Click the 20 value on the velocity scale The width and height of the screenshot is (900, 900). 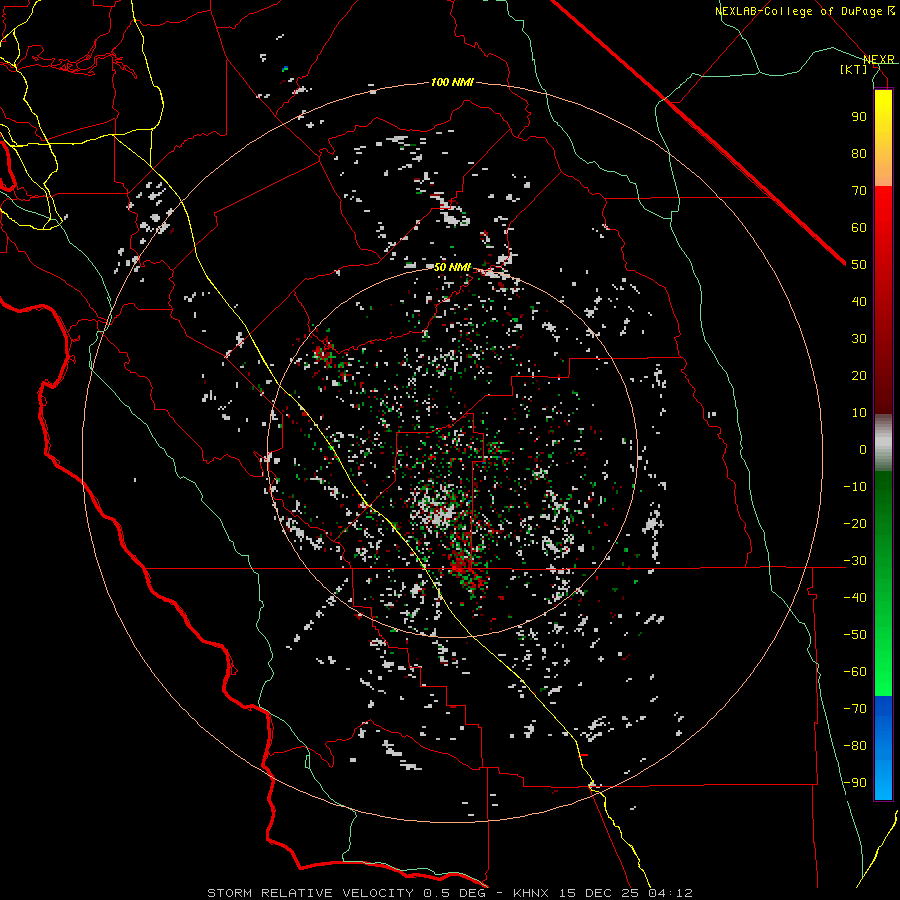(859, 376)
